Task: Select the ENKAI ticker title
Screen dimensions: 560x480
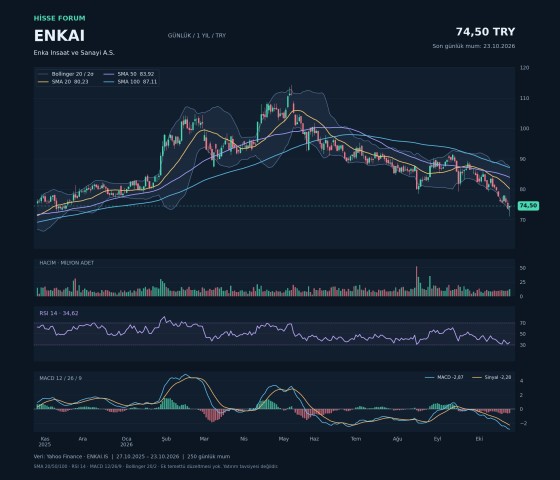Action: pos(59,36)
